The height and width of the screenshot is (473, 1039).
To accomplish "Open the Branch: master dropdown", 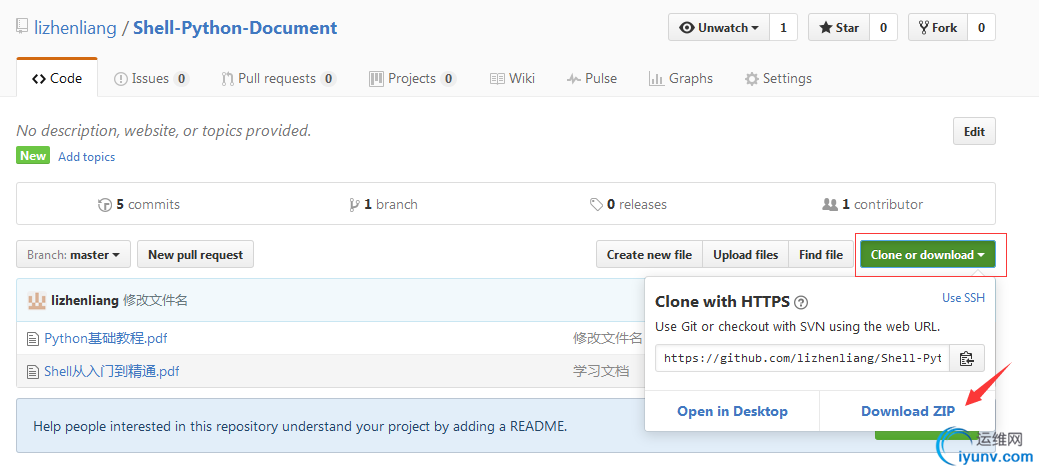I will pyautogui.click(x=74, y=254).
